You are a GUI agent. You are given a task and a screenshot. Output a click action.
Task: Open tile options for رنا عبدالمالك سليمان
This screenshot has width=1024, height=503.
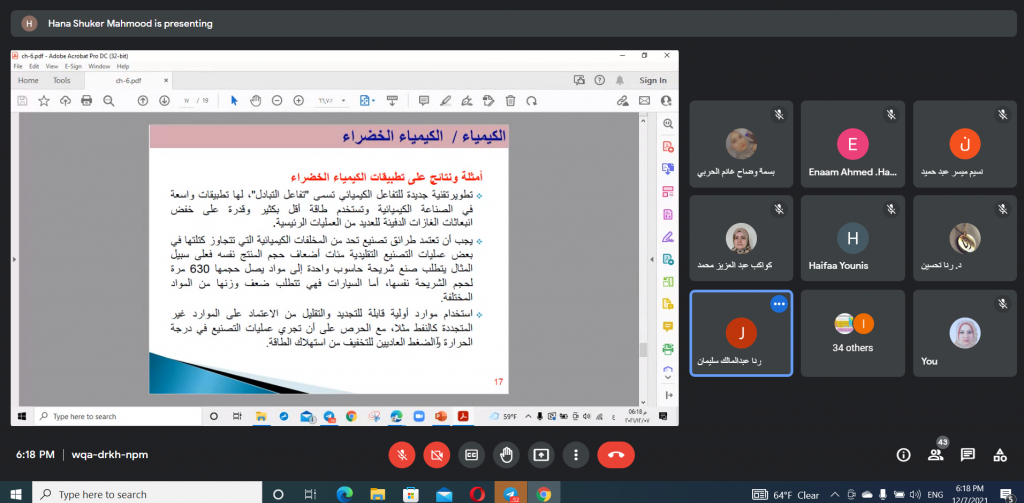[778, 304]
